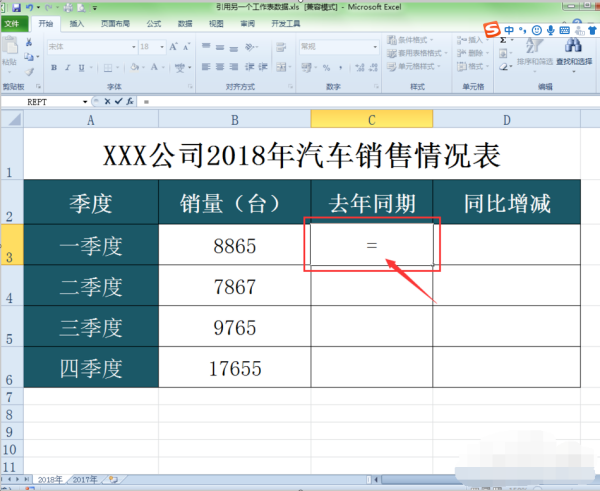The height and width of the screenshot is (491, 600).
Task: Select cell B3 containing 8865
Action: click(x=235, y=245)
